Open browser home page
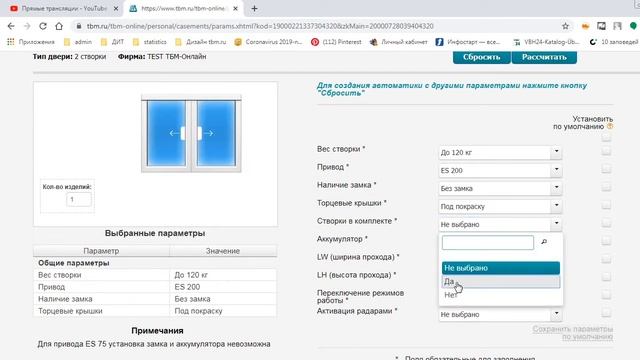 click(x=59, y=26)
